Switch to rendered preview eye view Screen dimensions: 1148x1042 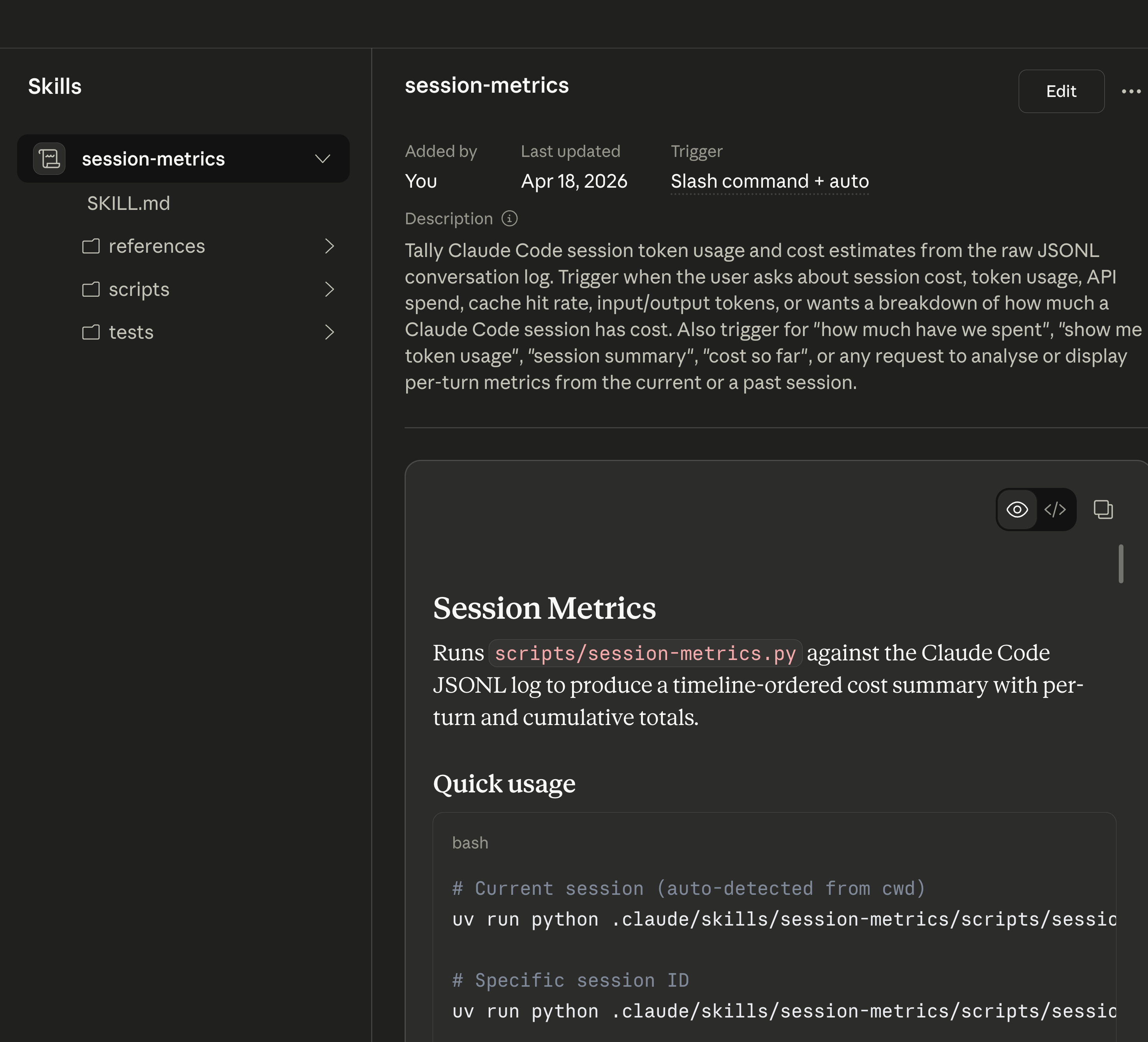pos(1017,509)
